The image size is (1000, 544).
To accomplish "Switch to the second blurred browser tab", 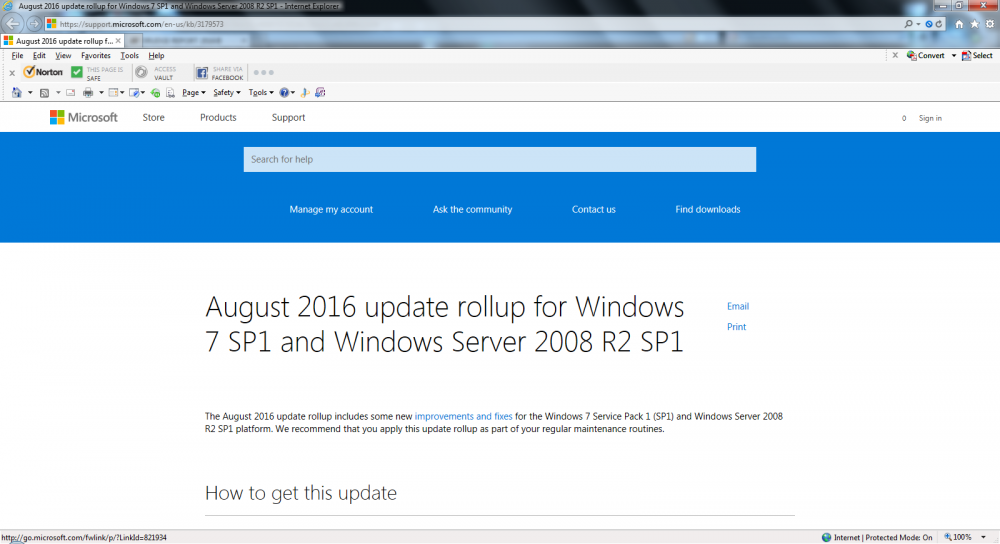I will pos(188,41).
